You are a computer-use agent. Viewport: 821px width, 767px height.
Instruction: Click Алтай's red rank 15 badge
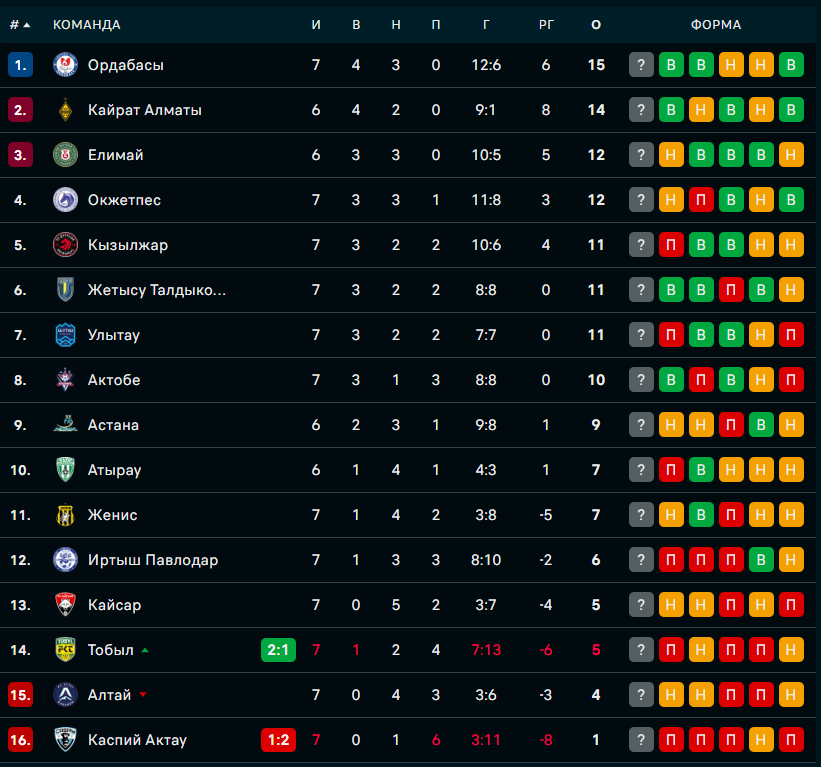(21, 695)
